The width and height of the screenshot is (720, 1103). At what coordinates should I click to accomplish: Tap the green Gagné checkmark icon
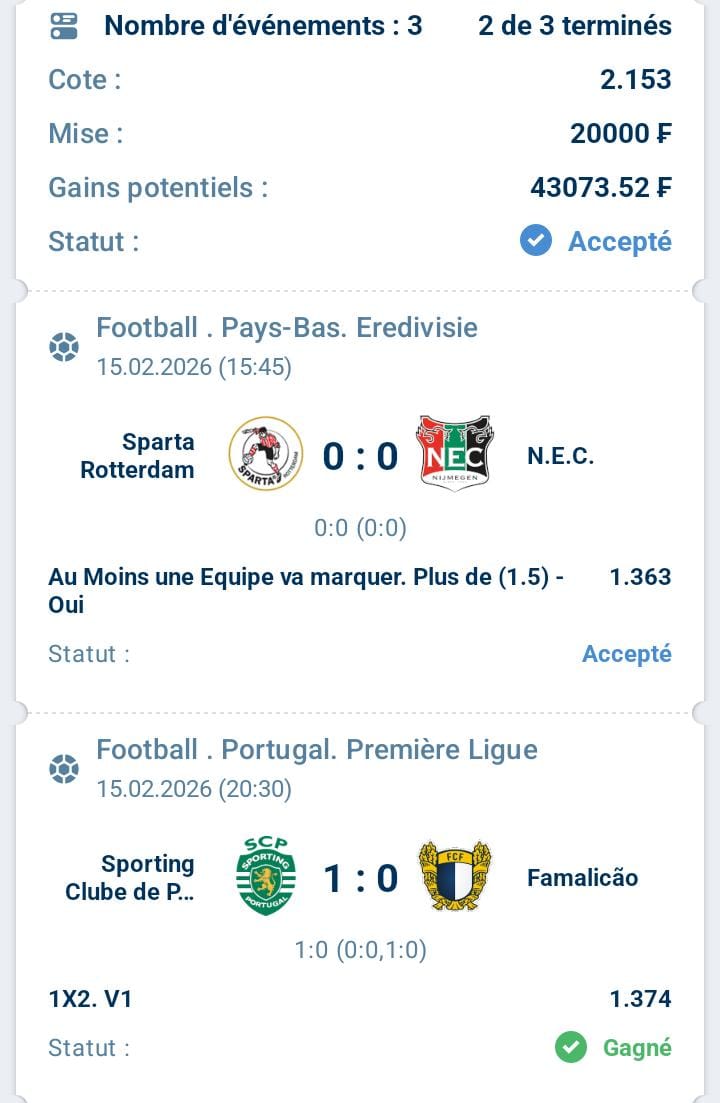click(x=571, y=1048)
